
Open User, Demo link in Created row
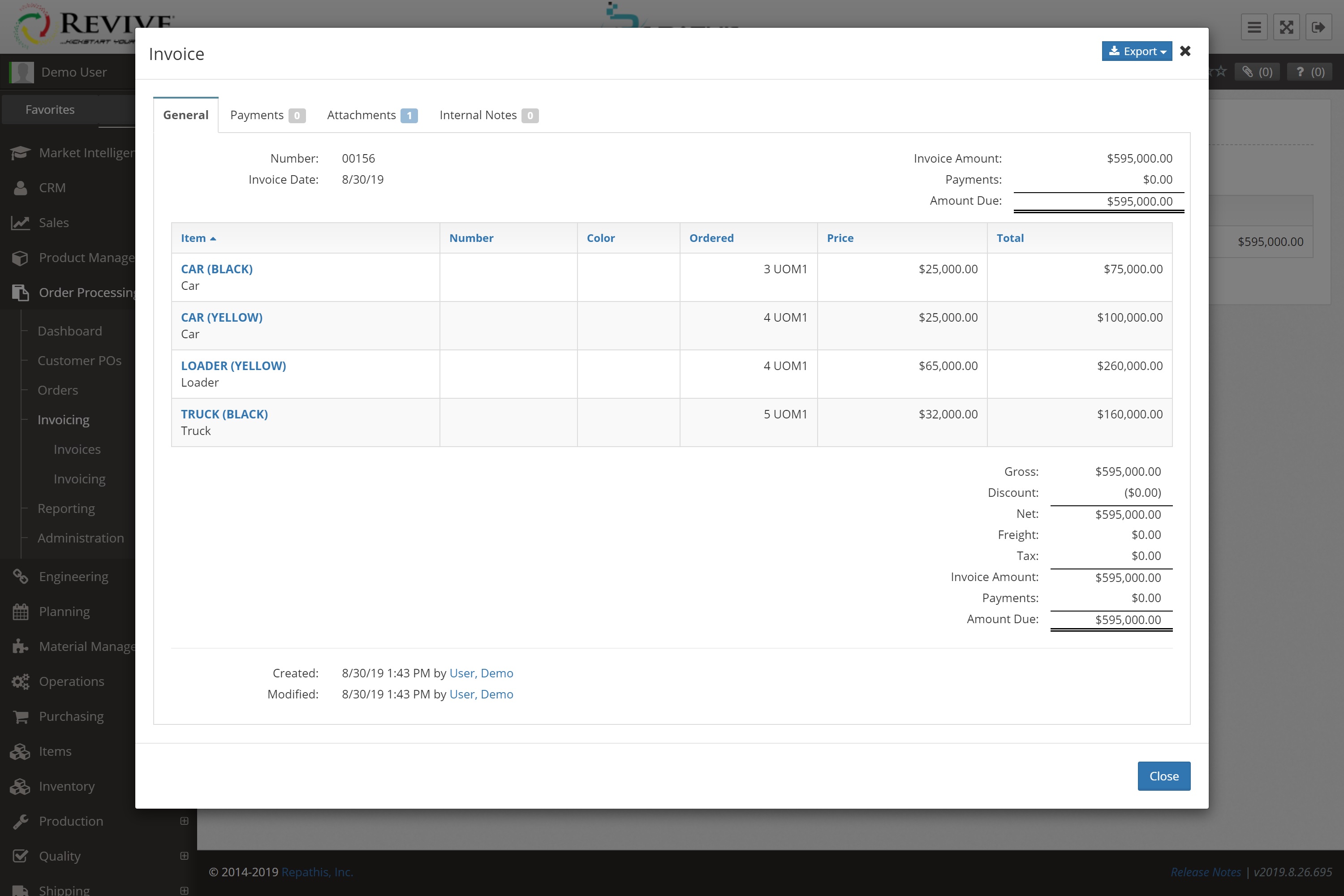pos(481,673)
